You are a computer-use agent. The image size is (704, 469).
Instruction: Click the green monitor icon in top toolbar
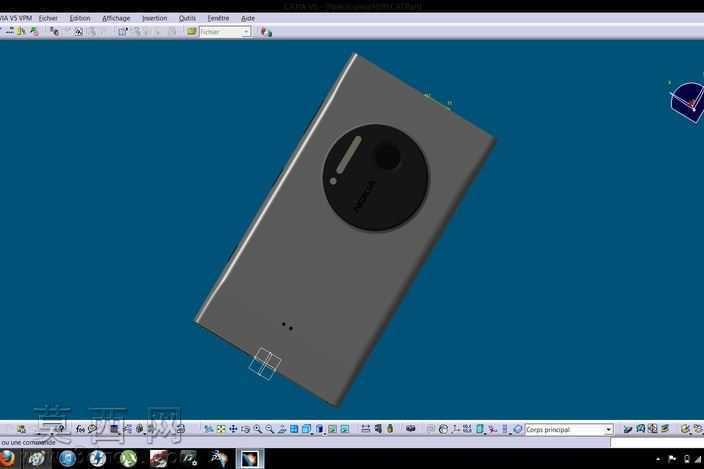34,31
